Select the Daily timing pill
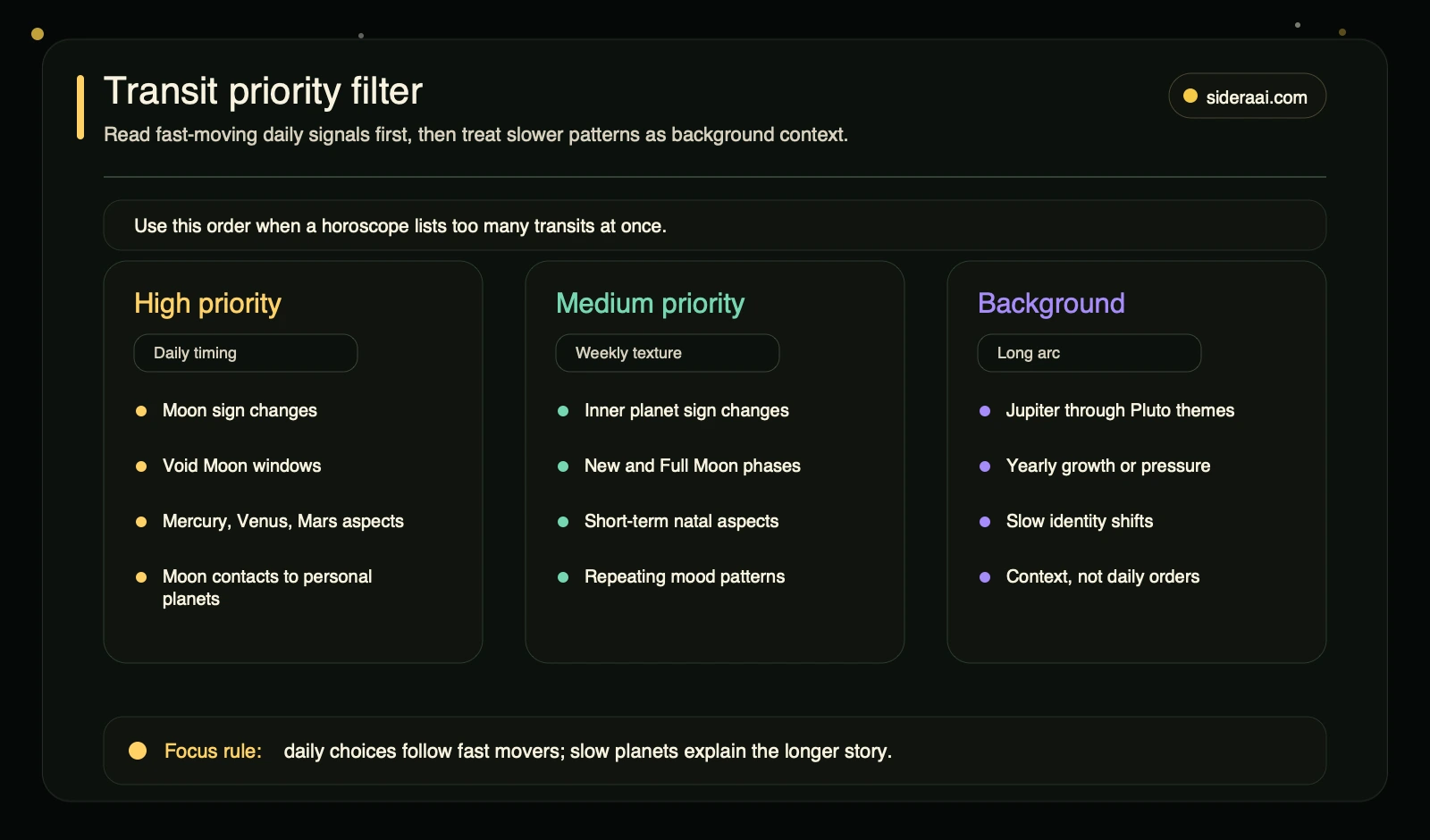Viewport: 1430px width, 840px height. (x=246, y=353)
